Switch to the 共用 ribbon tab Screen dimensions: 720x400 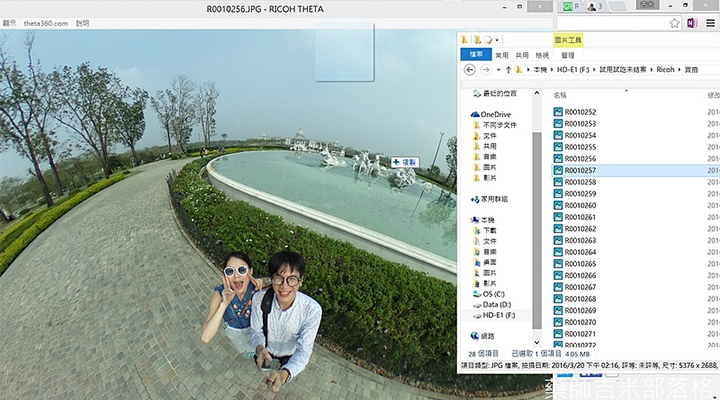tap(522, 55)
